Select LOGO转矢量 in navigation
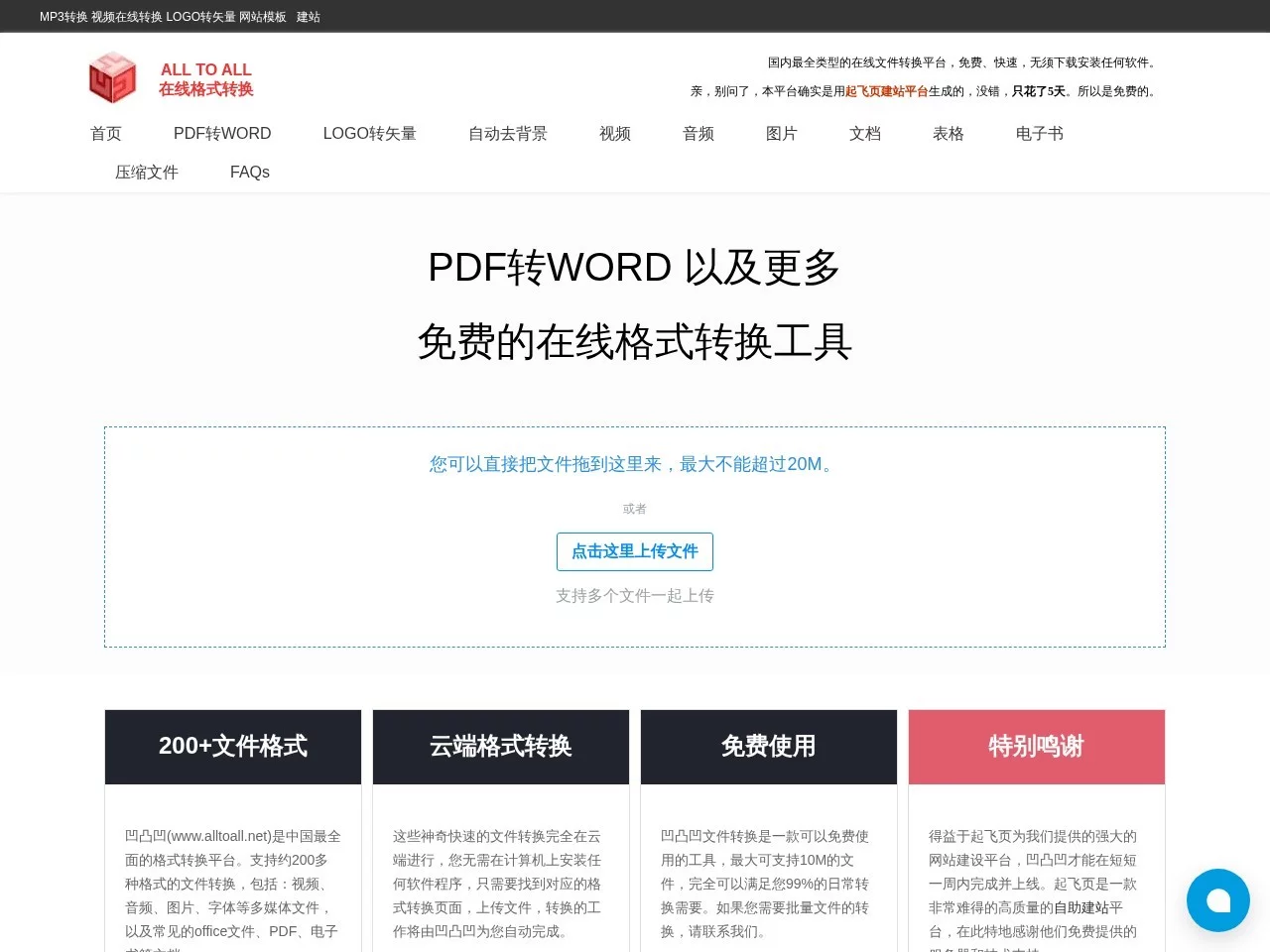This screenshot has height=952, width=1270. point(369,134)
